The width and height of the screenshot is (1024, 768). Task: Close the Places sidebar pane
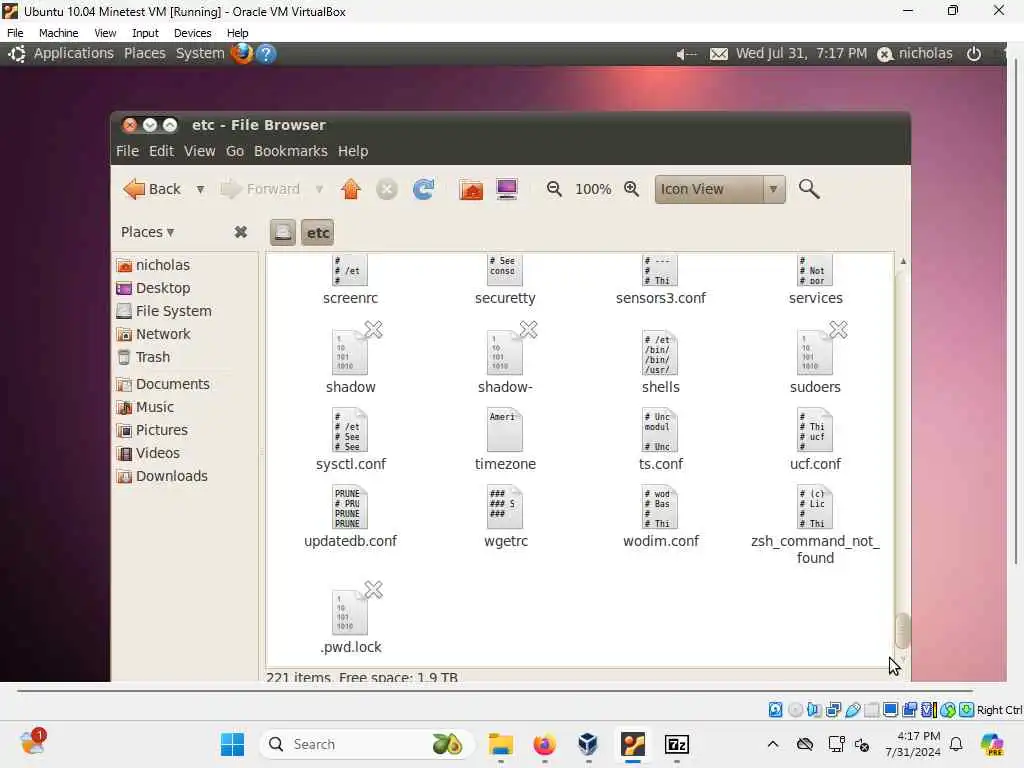(x=240, y=232)
